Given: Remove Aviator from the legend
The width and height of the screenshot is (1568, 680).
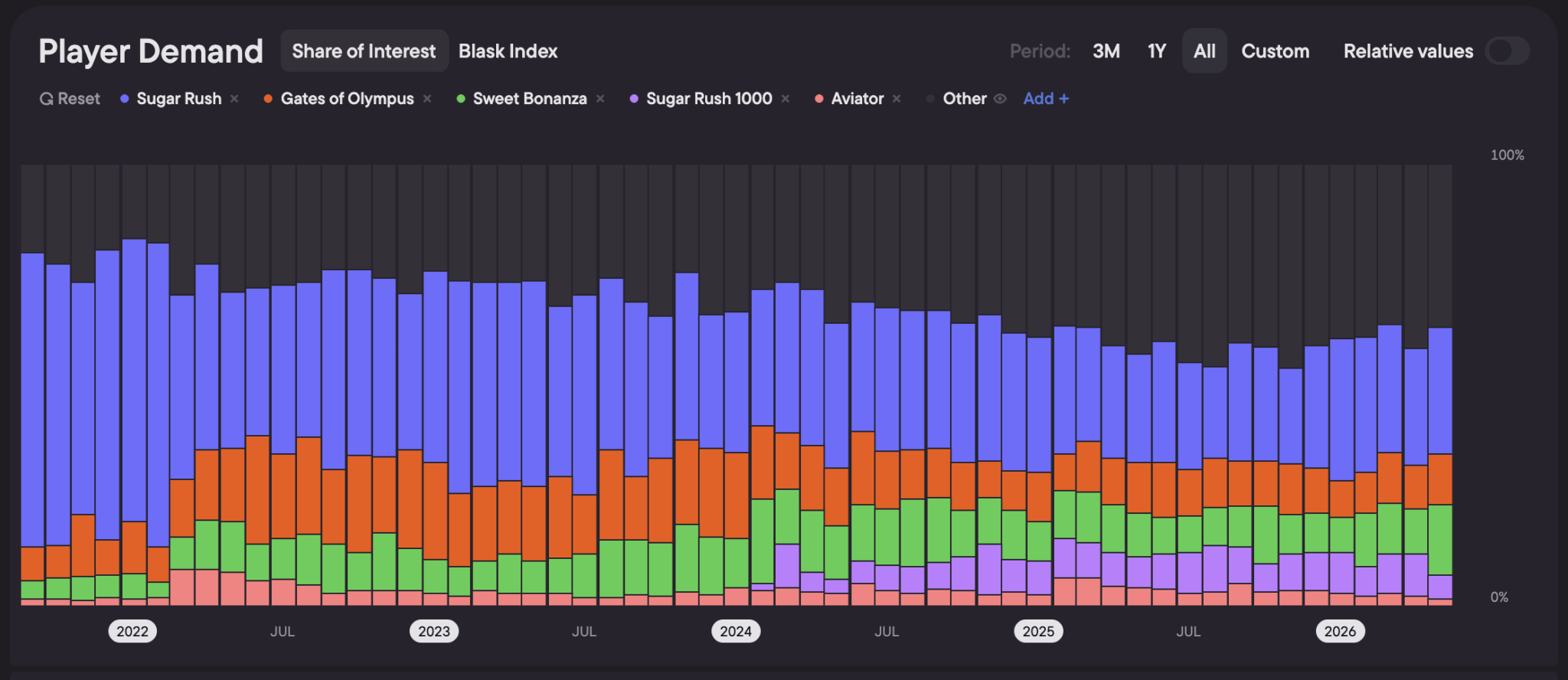Looking at the screenshot, I should [897, 99].
